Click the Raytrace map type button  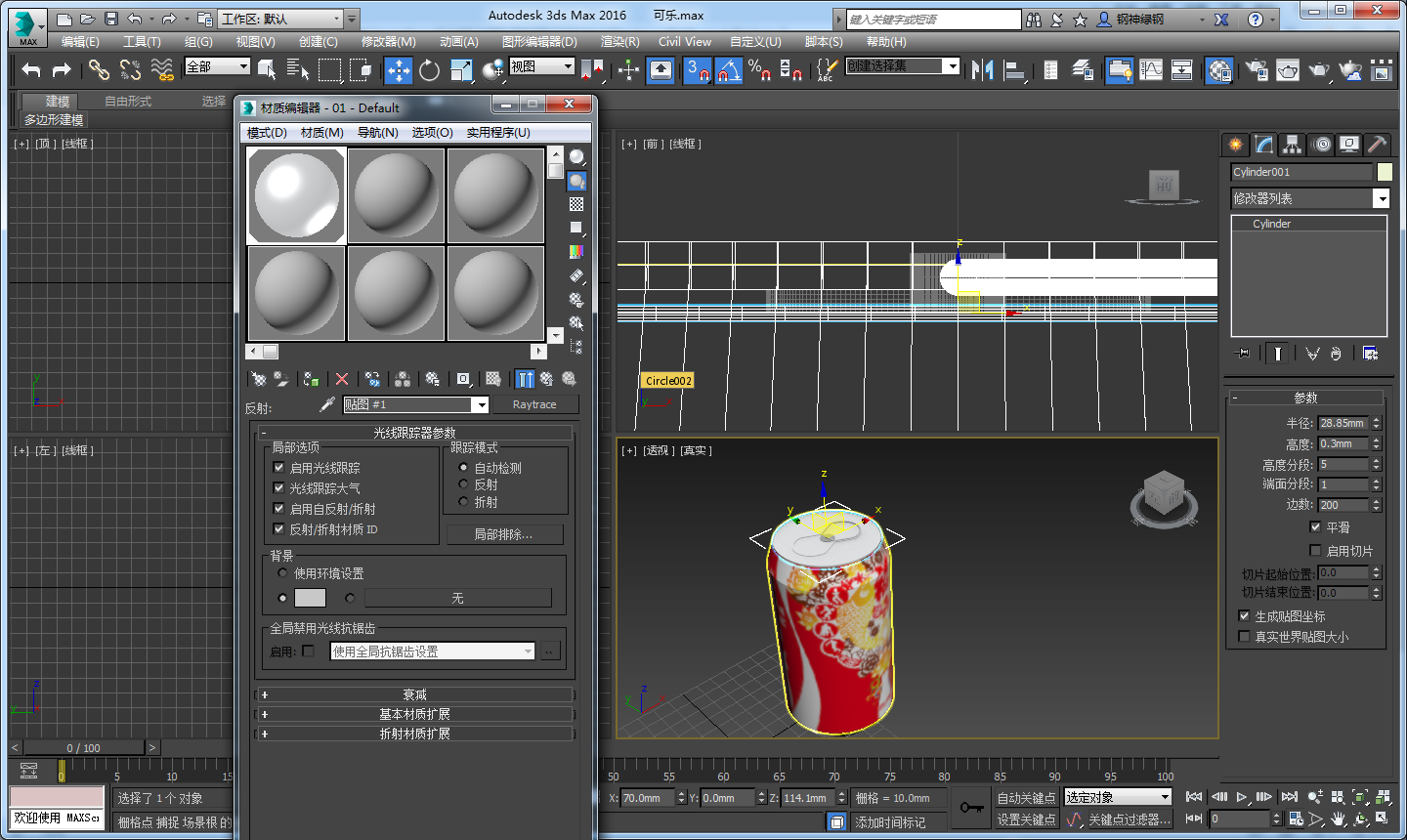pyautogui.click(x=534, y=404)
